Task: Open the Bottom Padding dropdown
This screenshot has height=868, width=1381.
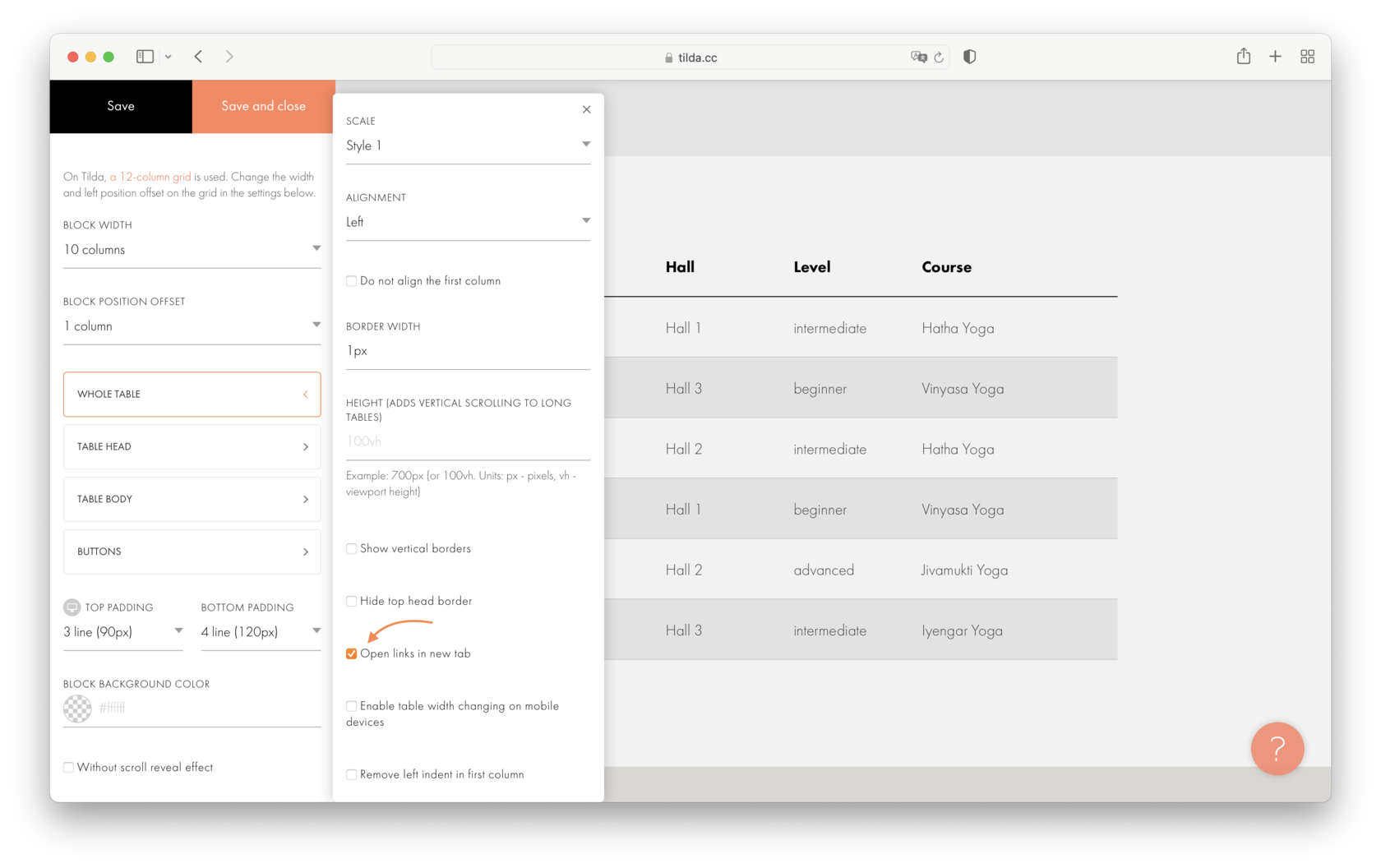Action: tap(261, 631)
